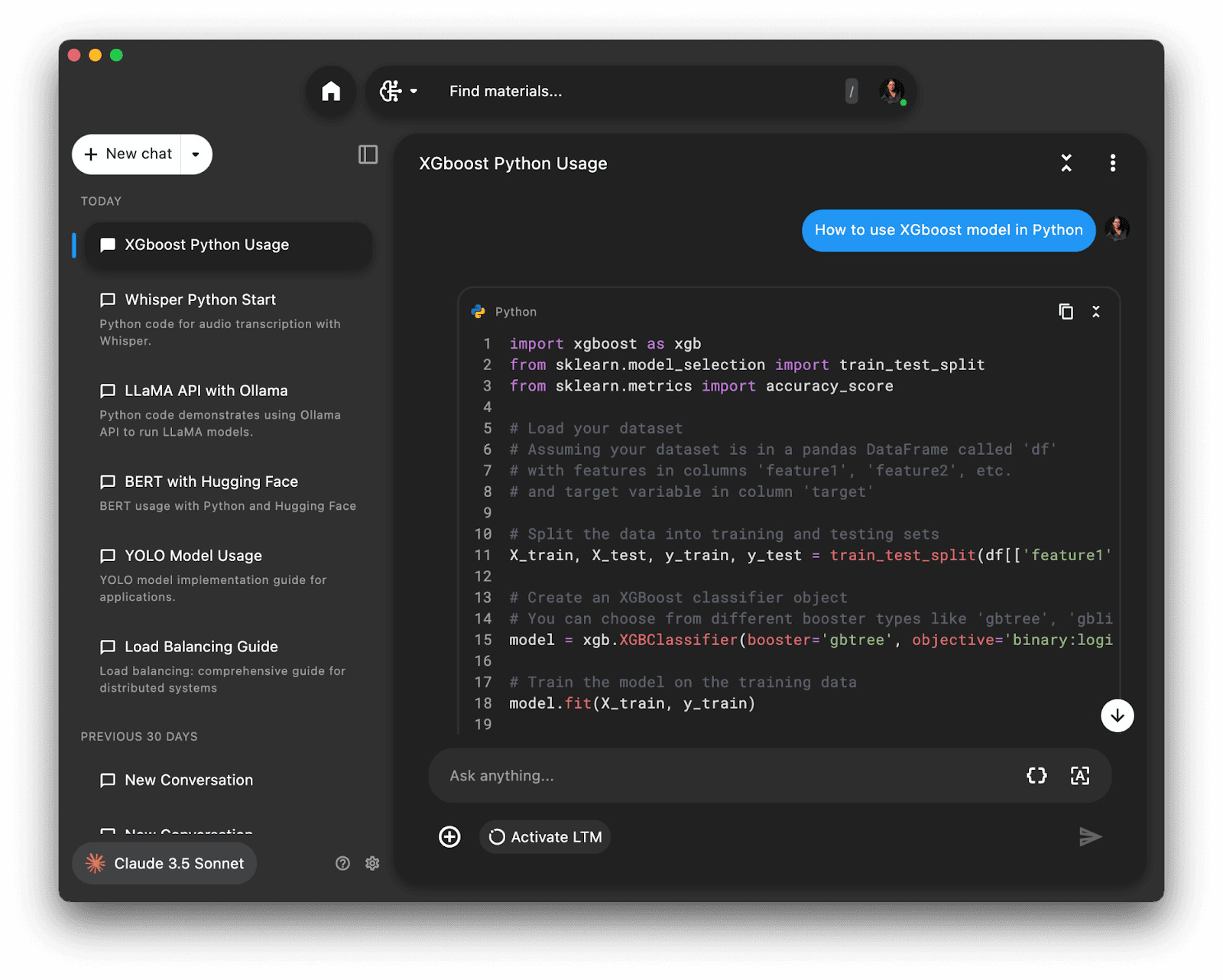Switch model via Claude 3.5 Sonnet button

point(164,863)
